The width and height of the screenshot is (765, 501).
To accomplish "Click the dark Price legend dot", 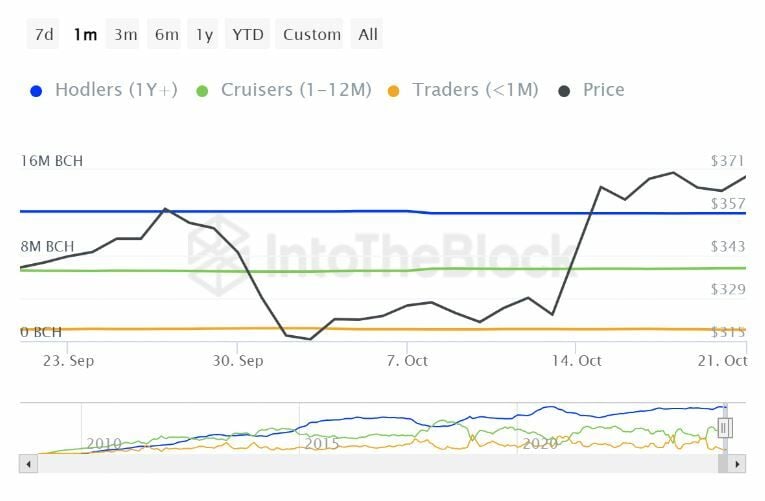I will click(x=564, y=91).
